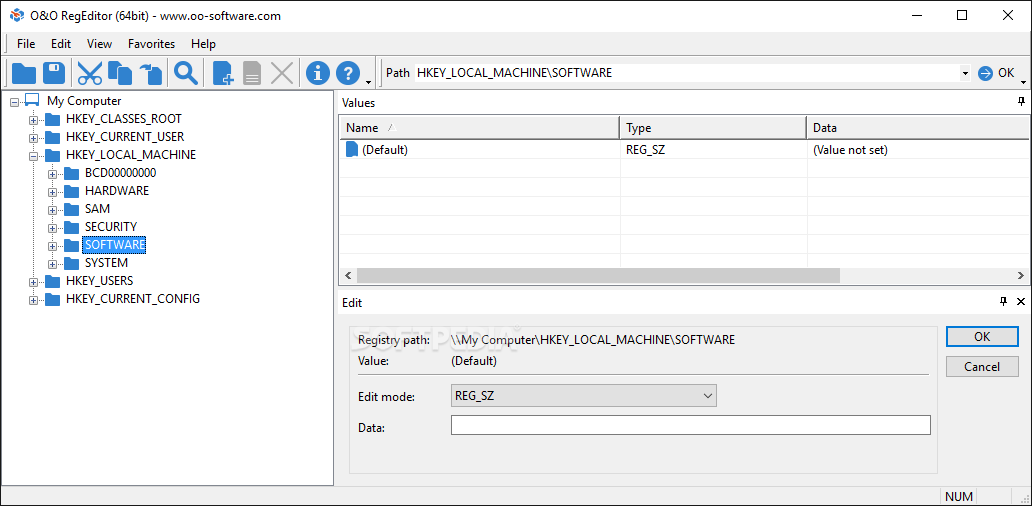Click the Cut scissors icon
Image resolution: width=1032 pixels, height=506 pixels.
point(90,73)
